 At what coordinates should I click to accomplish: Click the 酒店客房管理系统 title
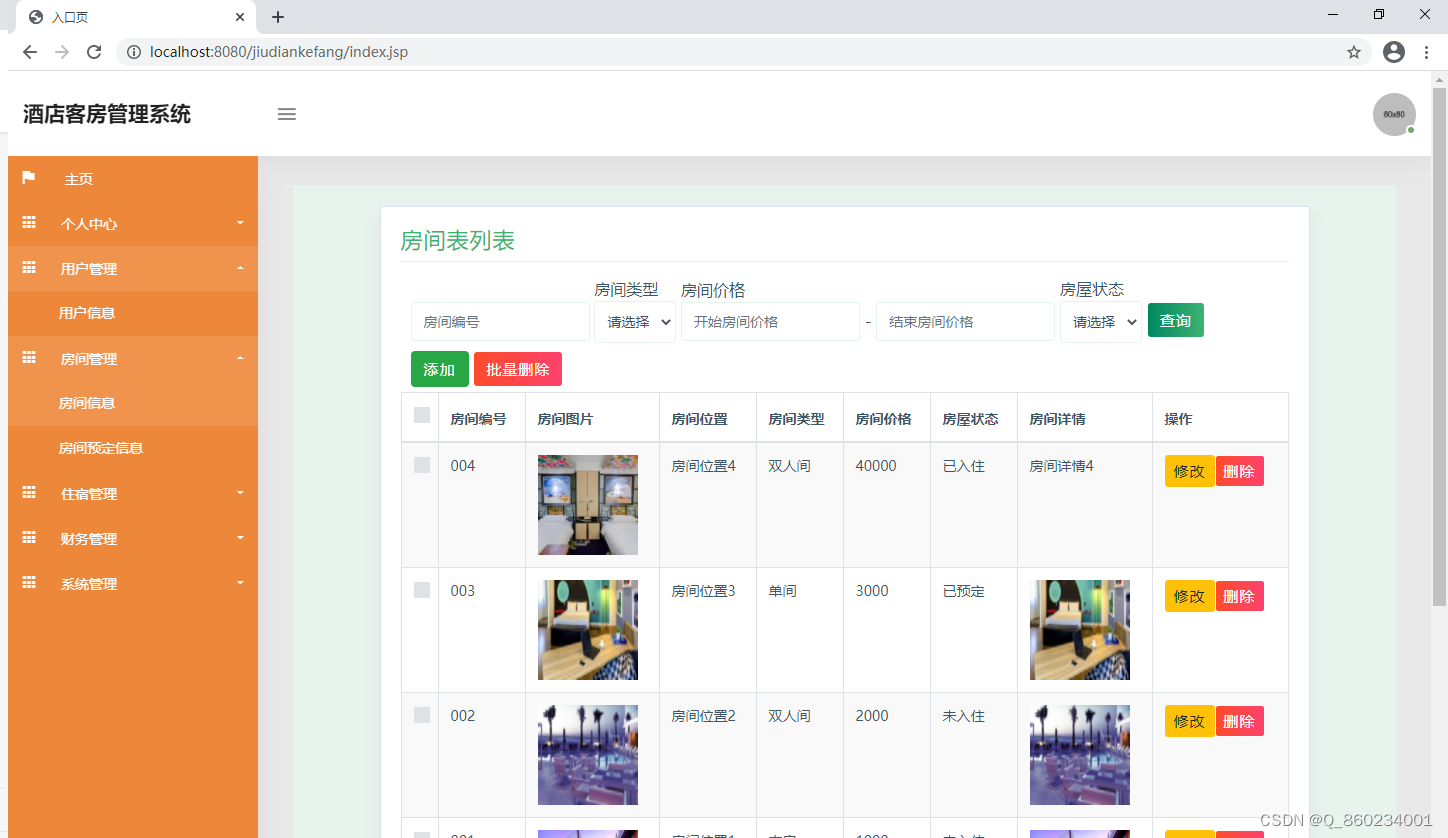107,114
